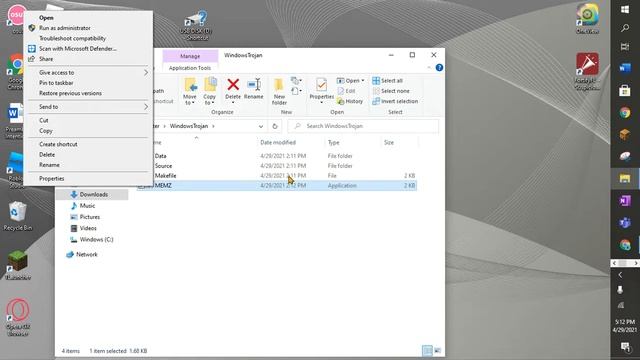Create a New folder from ribbon

[x=279, y=91]
